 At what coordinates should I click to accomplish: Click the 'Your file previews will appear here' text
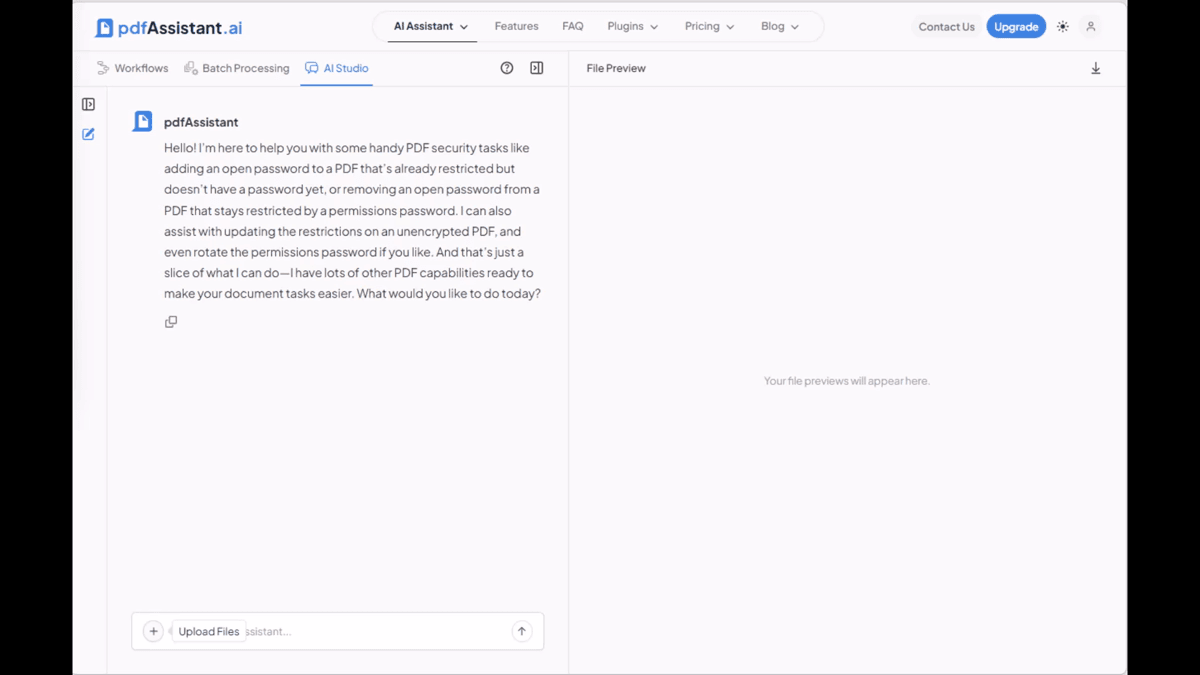847,381
